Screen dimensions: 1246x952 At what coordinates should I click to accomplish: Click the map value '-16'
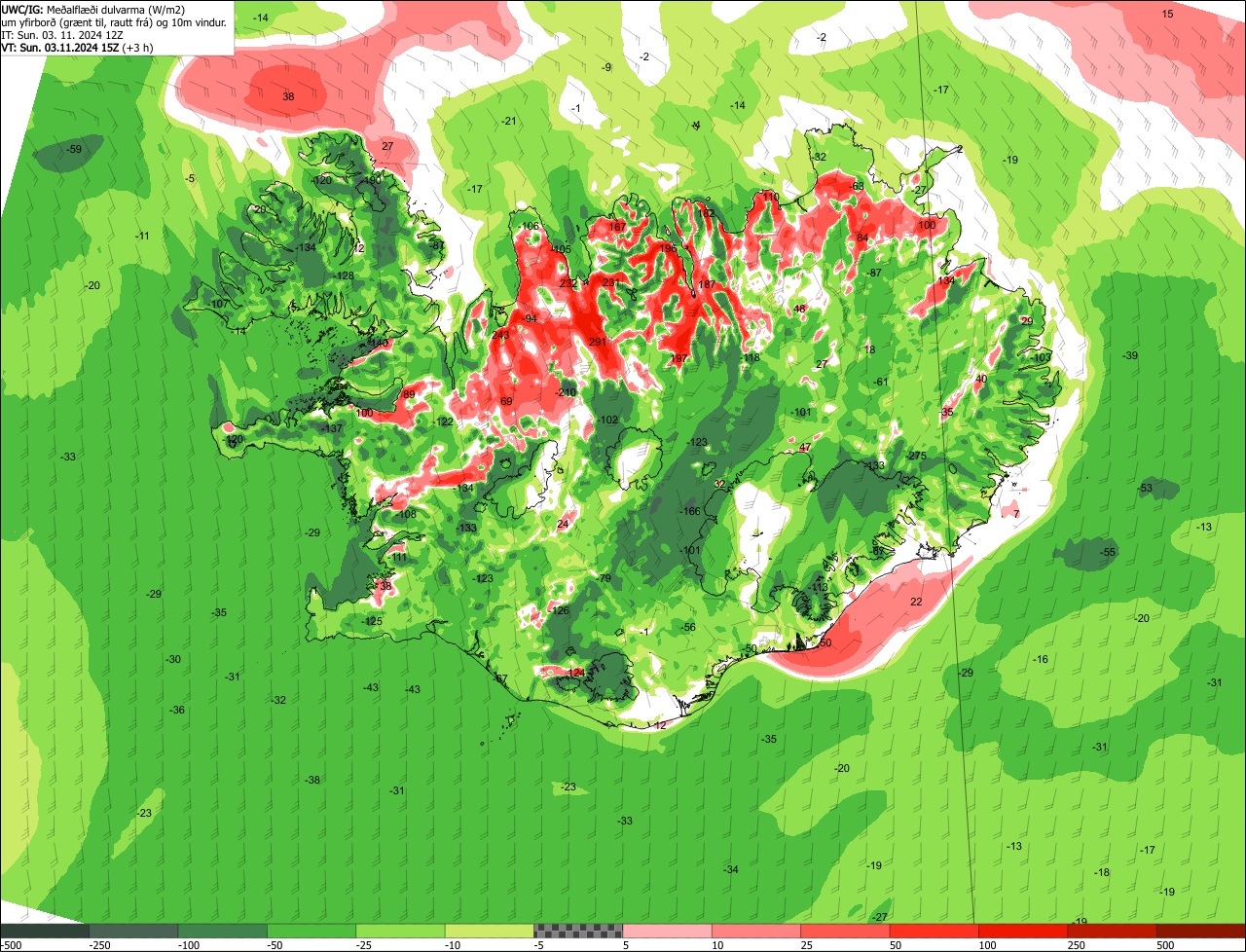1041,659
